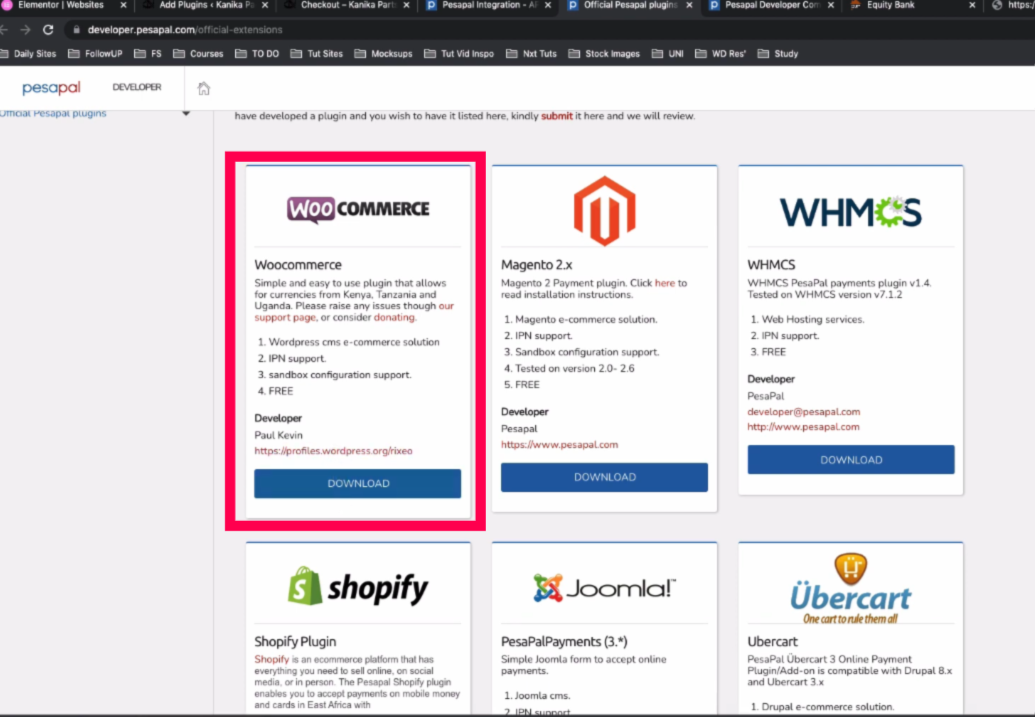Select the Magento 2.x card heading
The height and width of the screenshot is (717, 1035).
(537, 265)
